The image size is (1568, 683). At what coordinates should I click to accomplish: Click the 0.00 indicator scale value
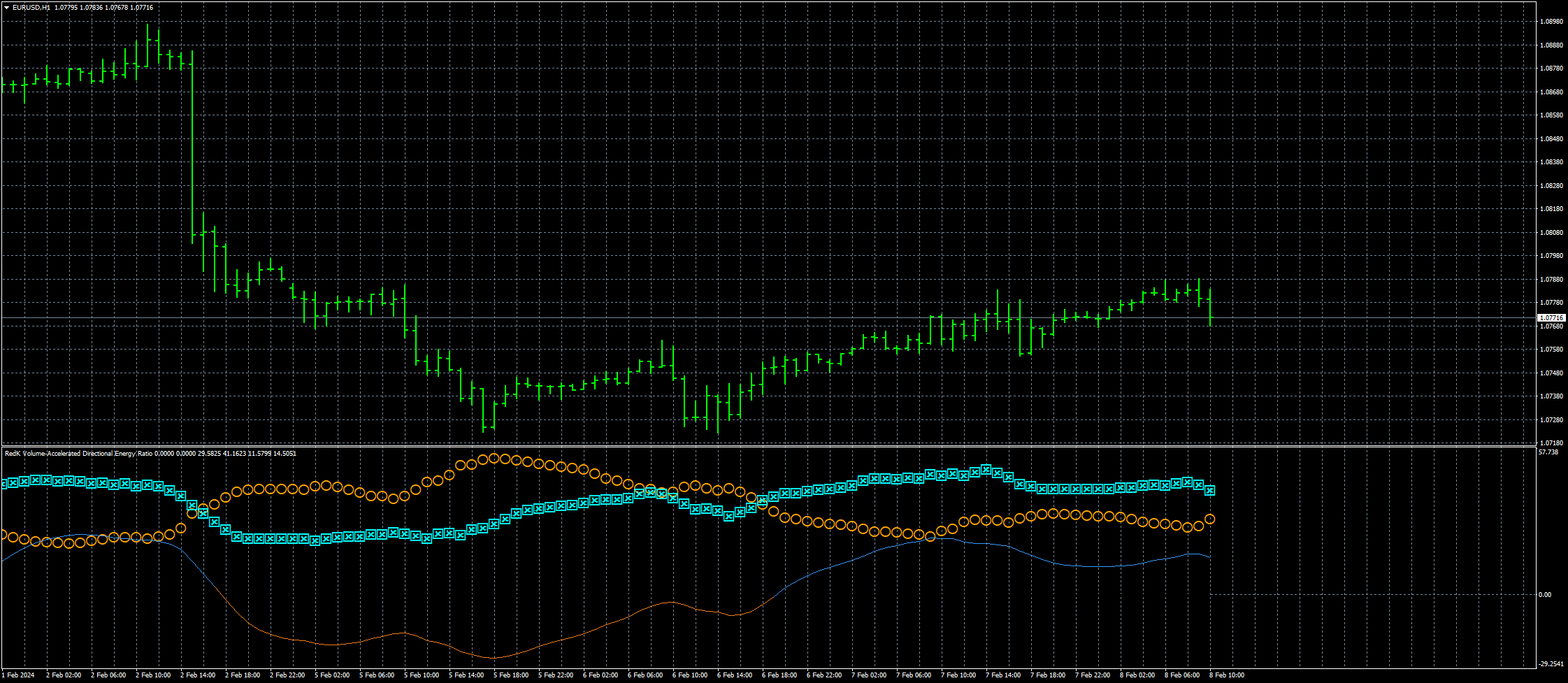pos(1544,595)
